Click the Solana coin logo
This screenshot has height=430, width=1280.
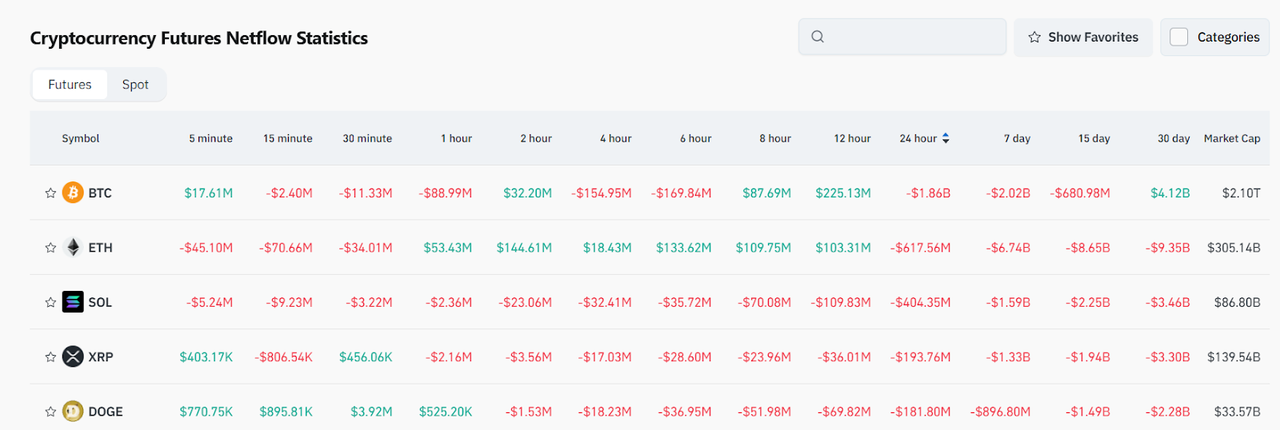tap(72, 302)
